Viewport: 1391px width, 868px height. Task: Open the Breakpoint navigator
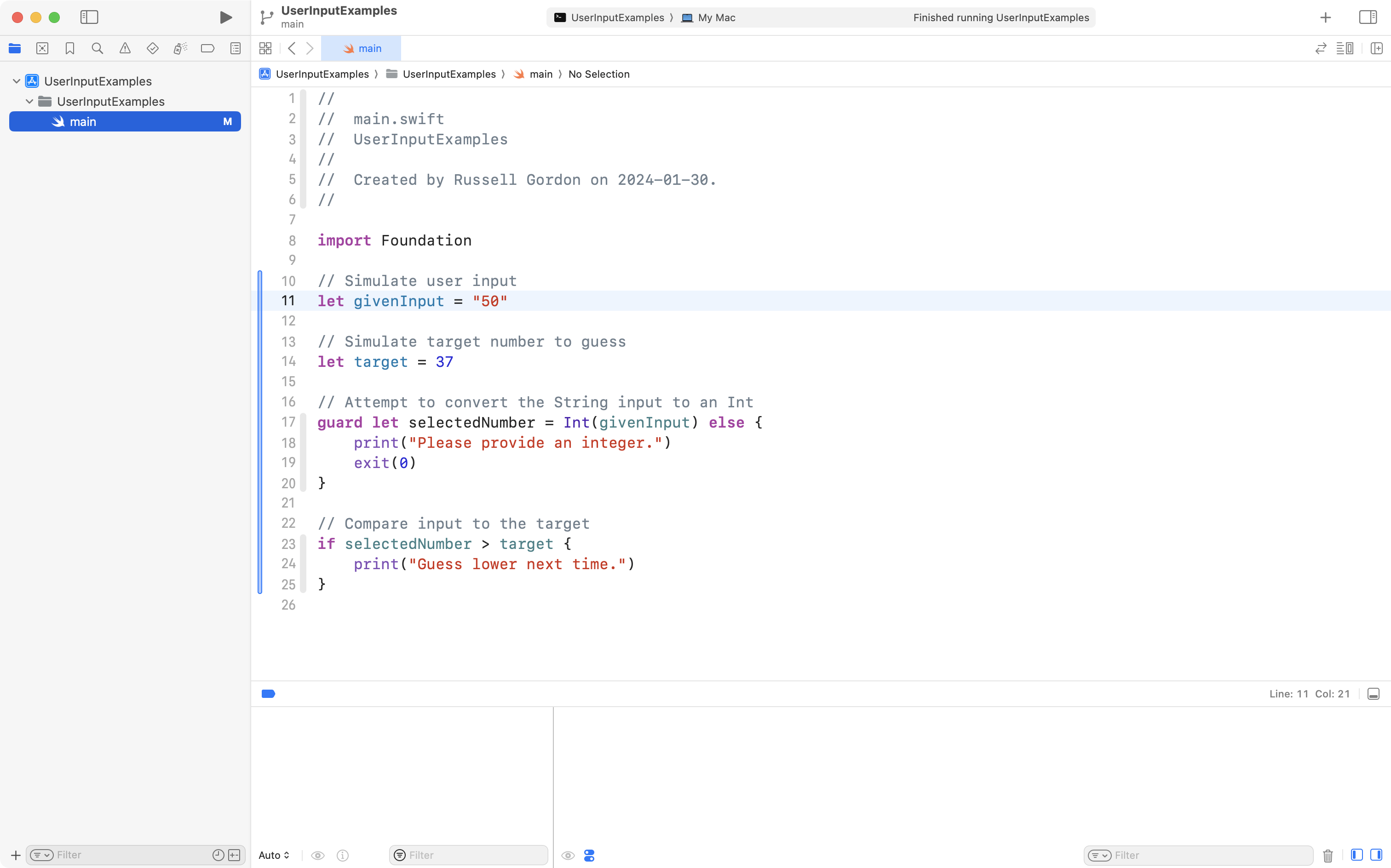pos(207,48)
